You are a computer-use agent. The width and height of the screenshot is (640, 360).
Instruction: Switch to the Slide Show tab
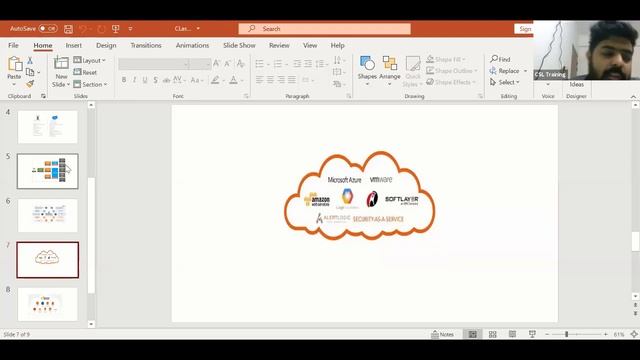pos(239,45)
